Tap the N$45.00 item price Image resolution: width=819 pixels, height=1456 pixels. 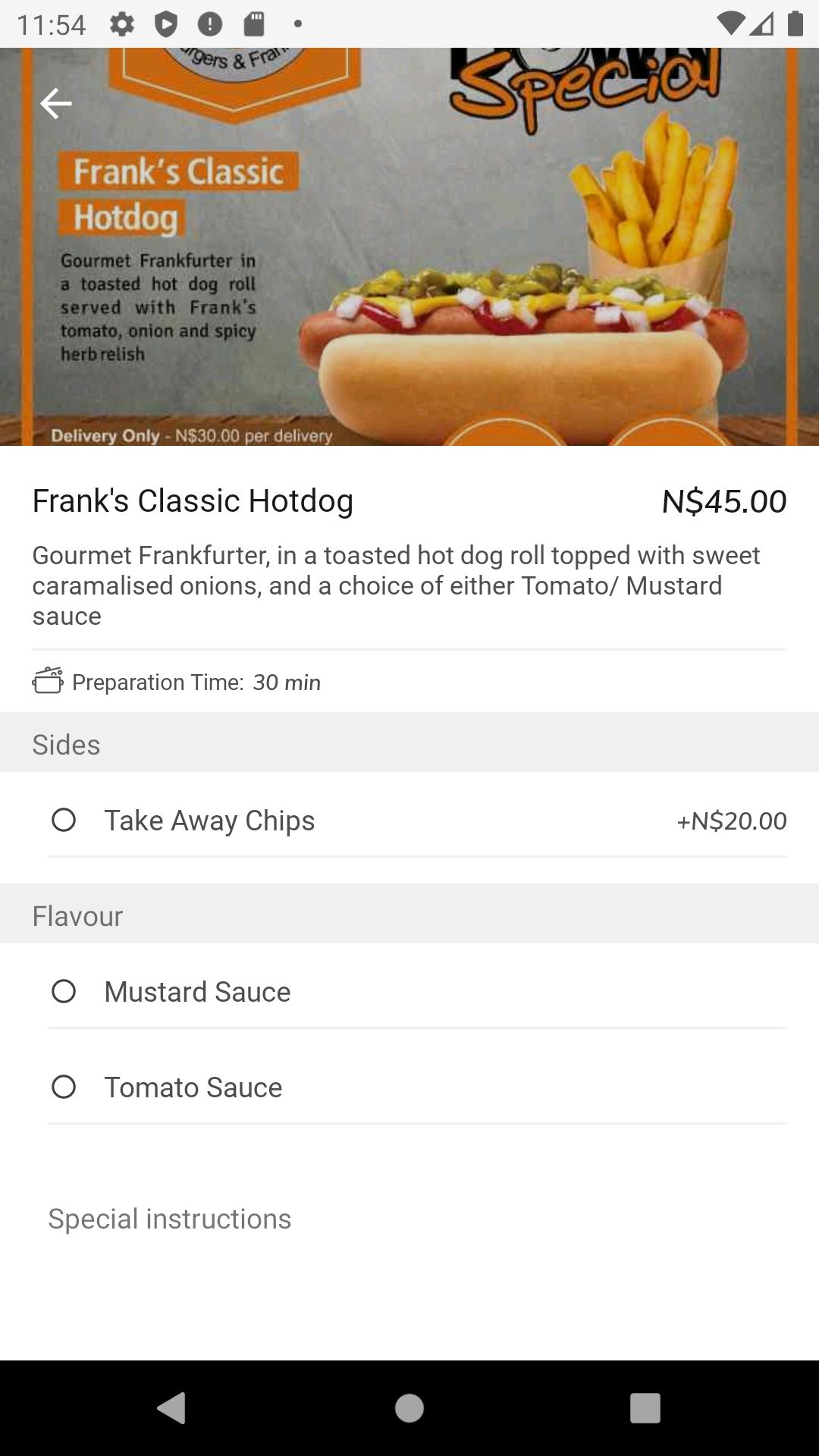724,501
